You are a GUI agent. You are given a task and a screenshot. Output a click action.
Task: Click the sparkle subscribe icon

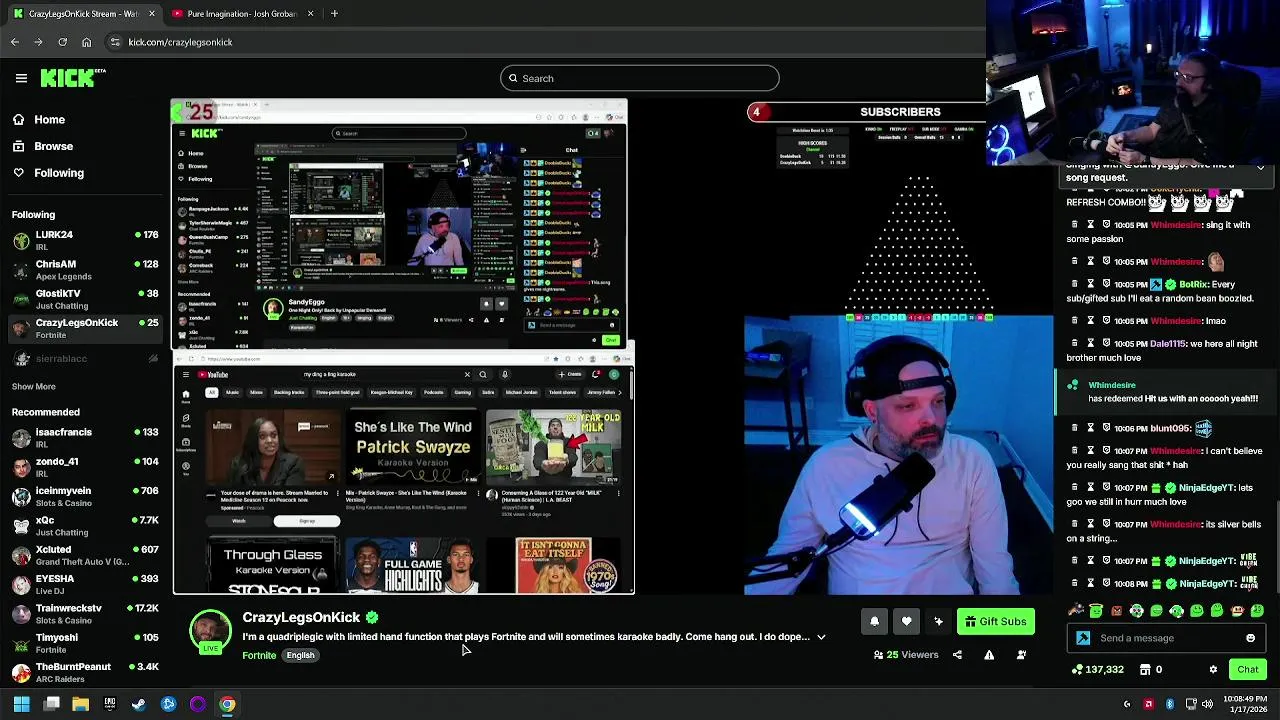(938, 622)
